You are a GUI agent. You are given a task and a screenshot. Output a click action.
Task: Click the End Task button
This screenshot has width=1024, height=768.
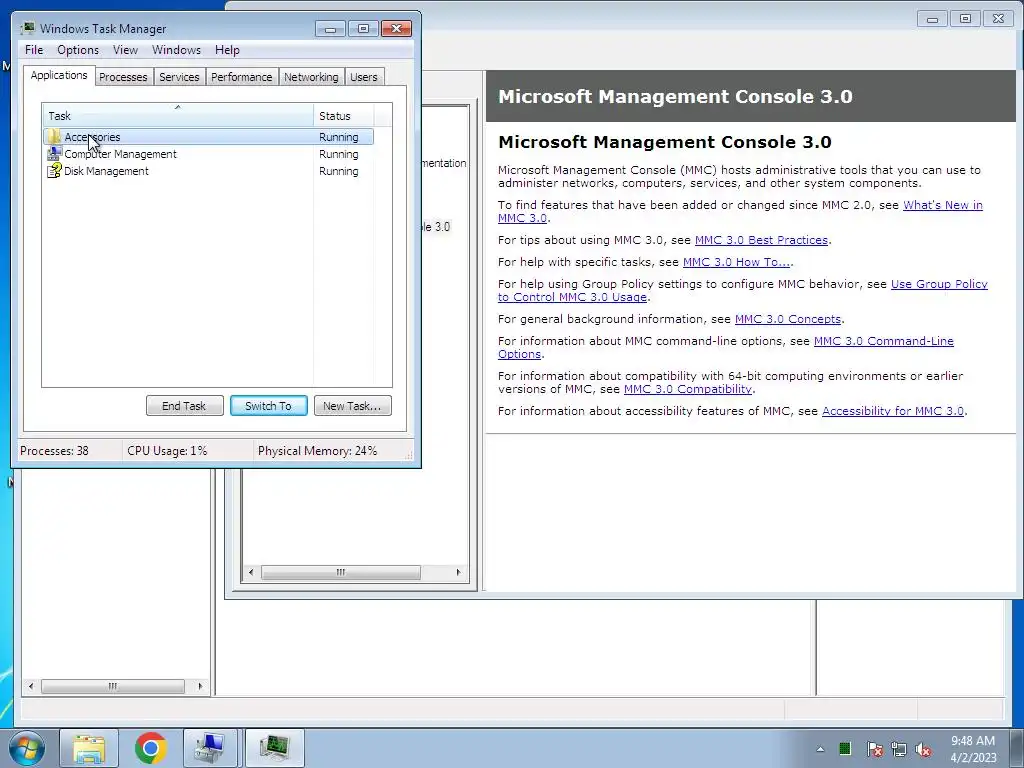click(184, 406)
